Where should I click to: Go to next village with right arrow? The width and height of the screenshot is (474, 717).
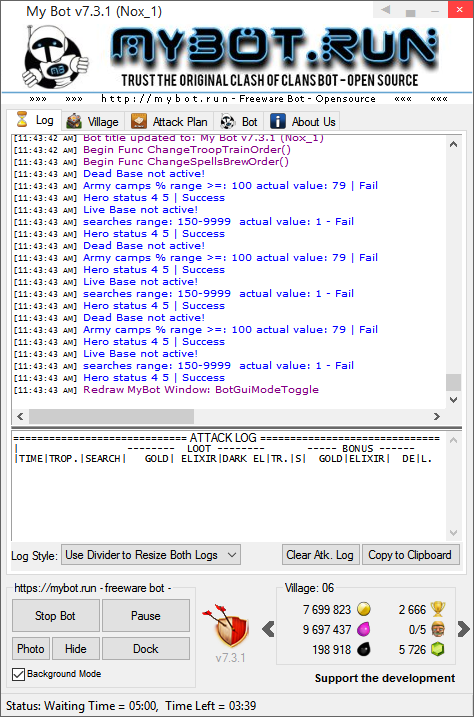click(x=463, y=629)
